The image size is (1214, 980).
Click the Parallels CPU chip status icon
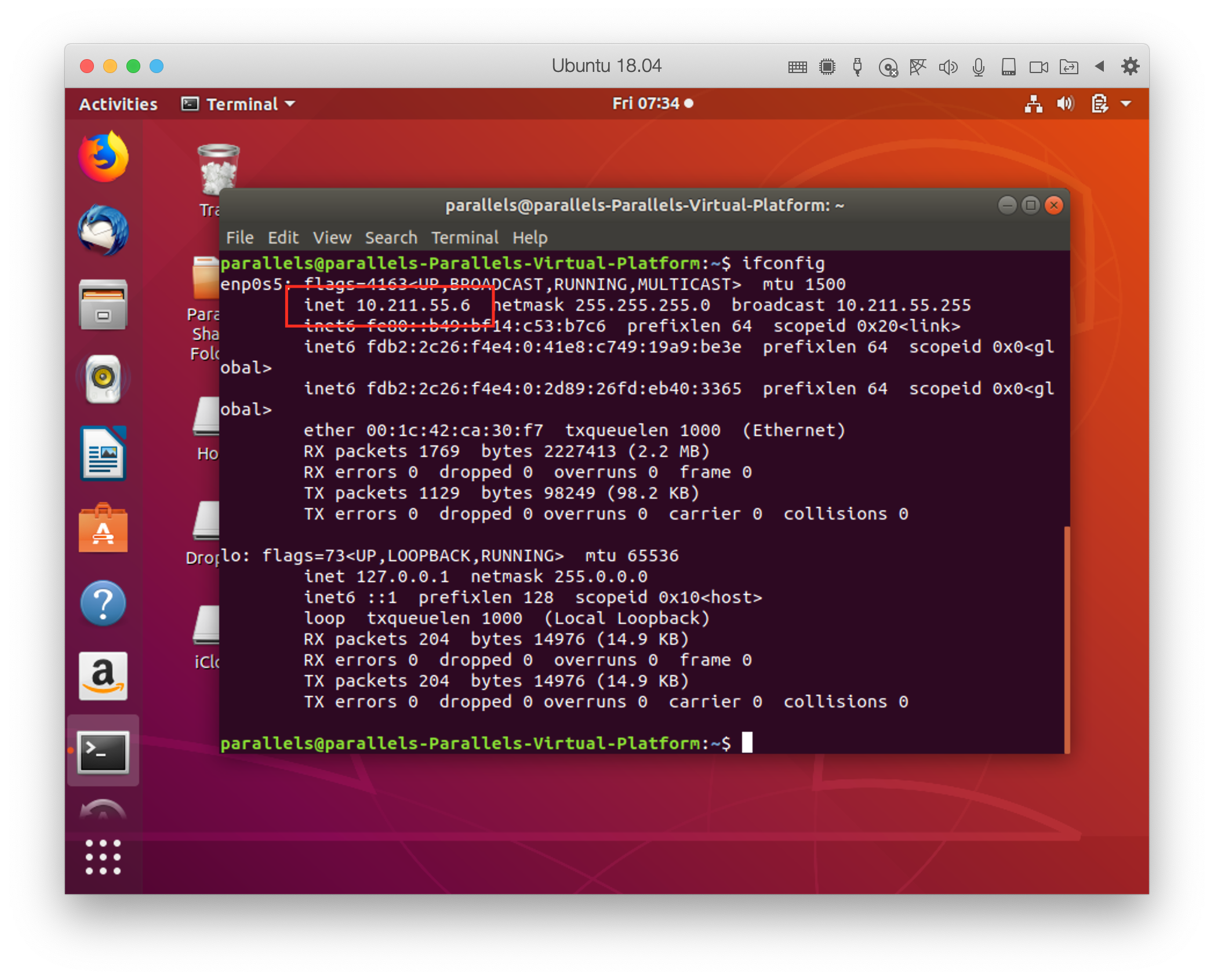[x=827, y=67]
